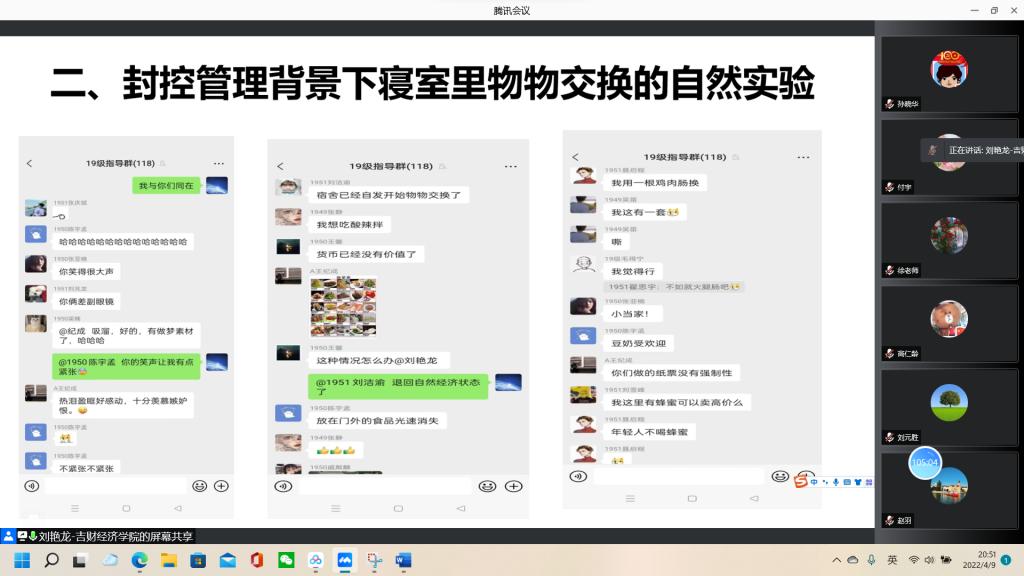Open the notification center badge

1006,560
